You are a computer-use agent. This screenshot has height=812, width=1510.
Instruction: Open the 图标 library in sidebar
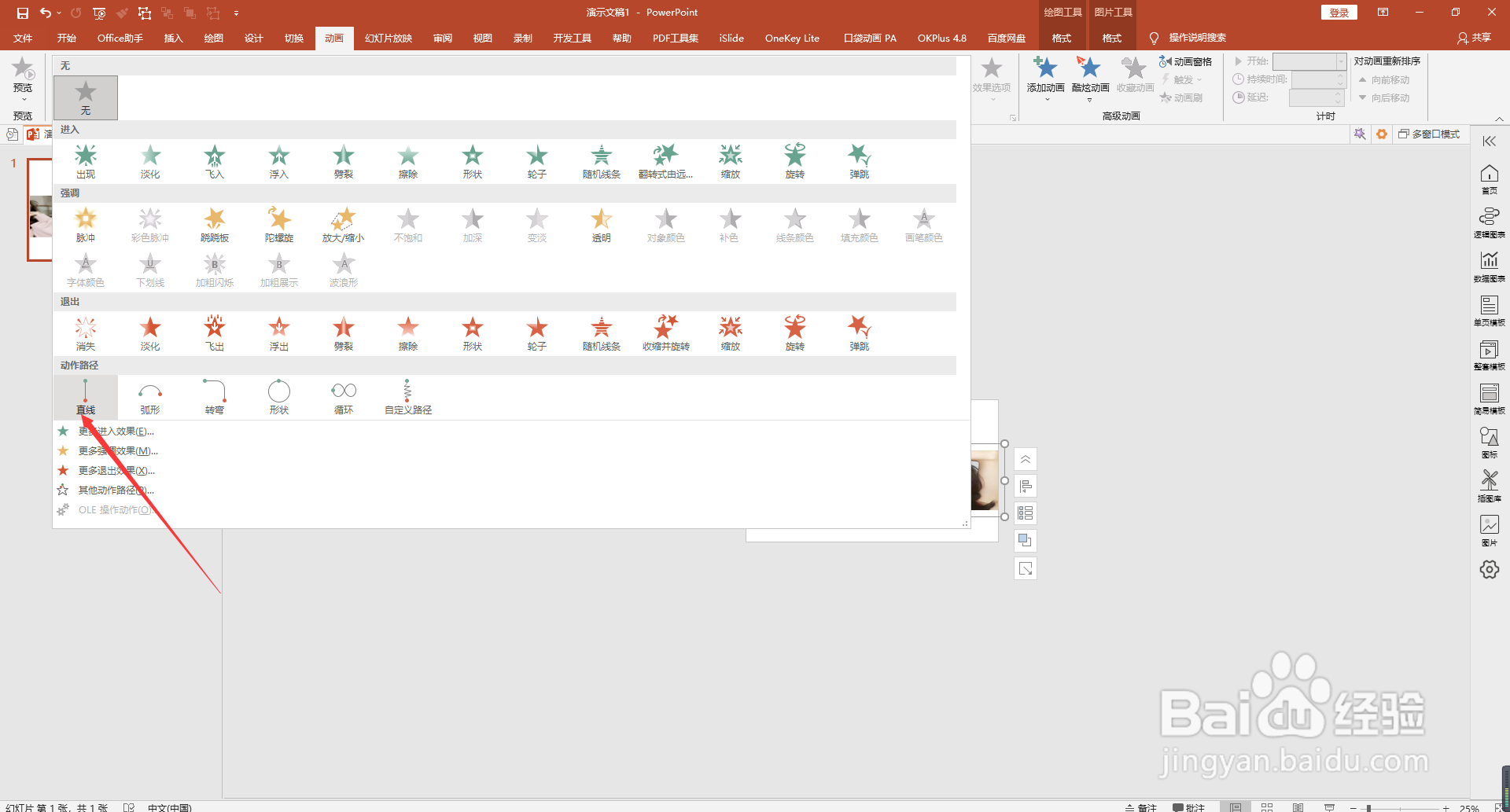click(1490, 443)
